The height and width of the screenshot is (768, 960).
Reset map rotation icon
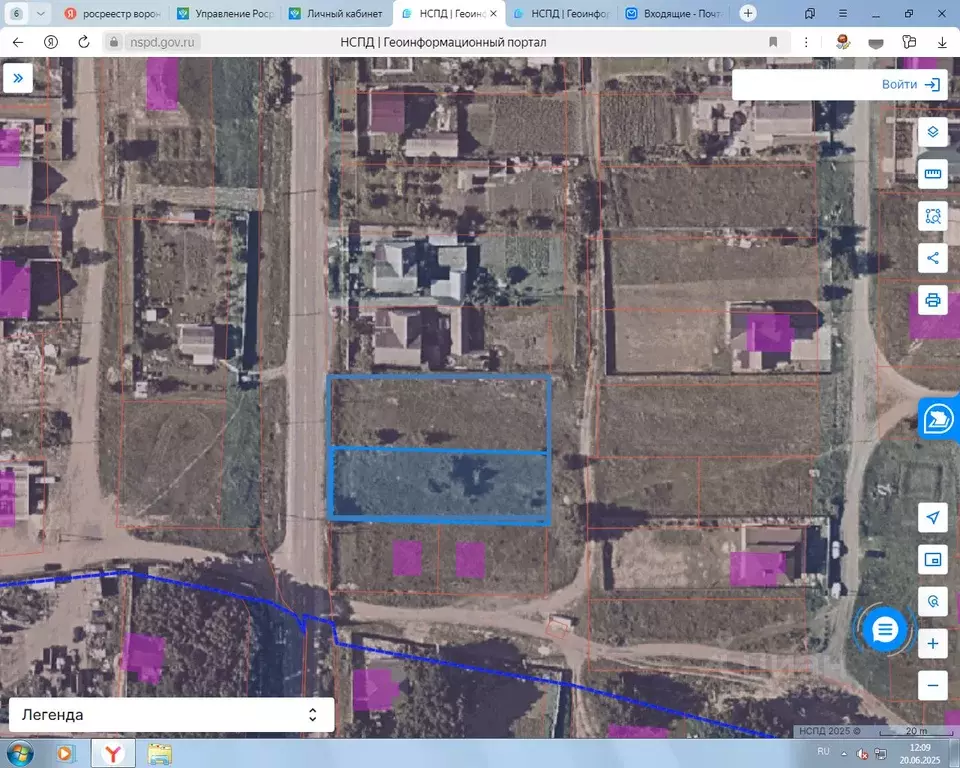(x=932, y=601)
